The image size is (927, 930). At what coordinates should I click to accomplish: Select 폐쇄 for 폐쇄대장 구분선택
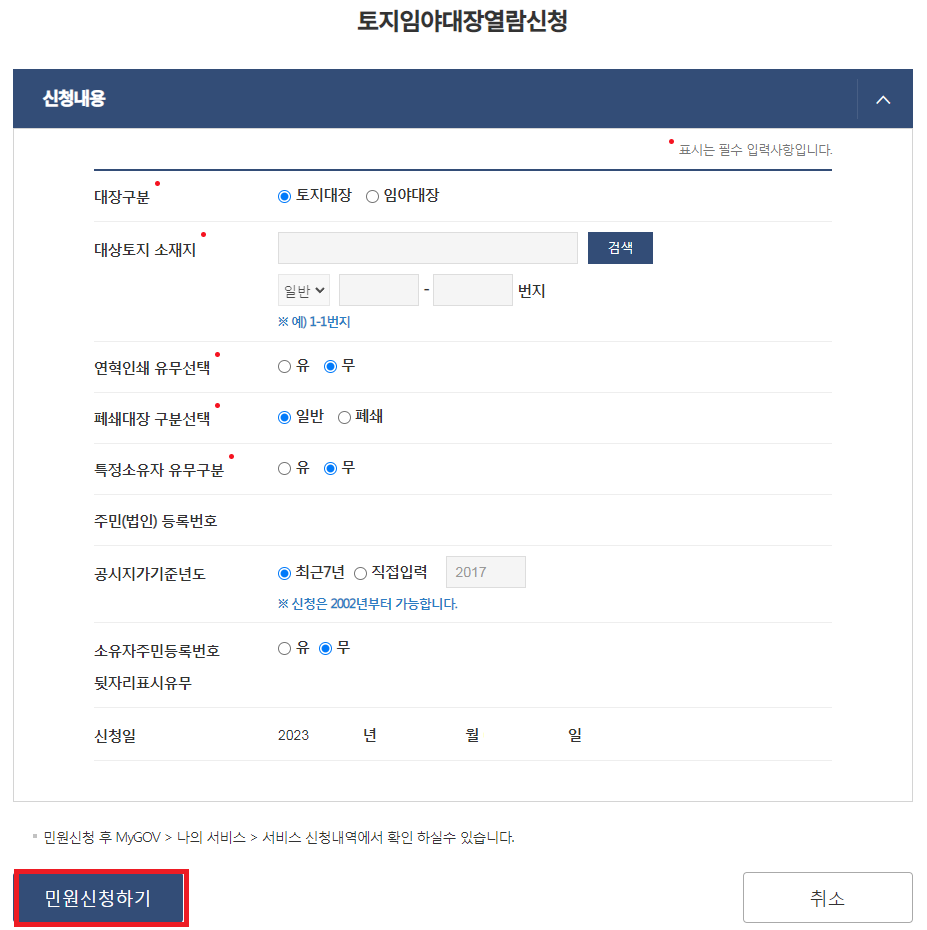(x=344, y=418)
